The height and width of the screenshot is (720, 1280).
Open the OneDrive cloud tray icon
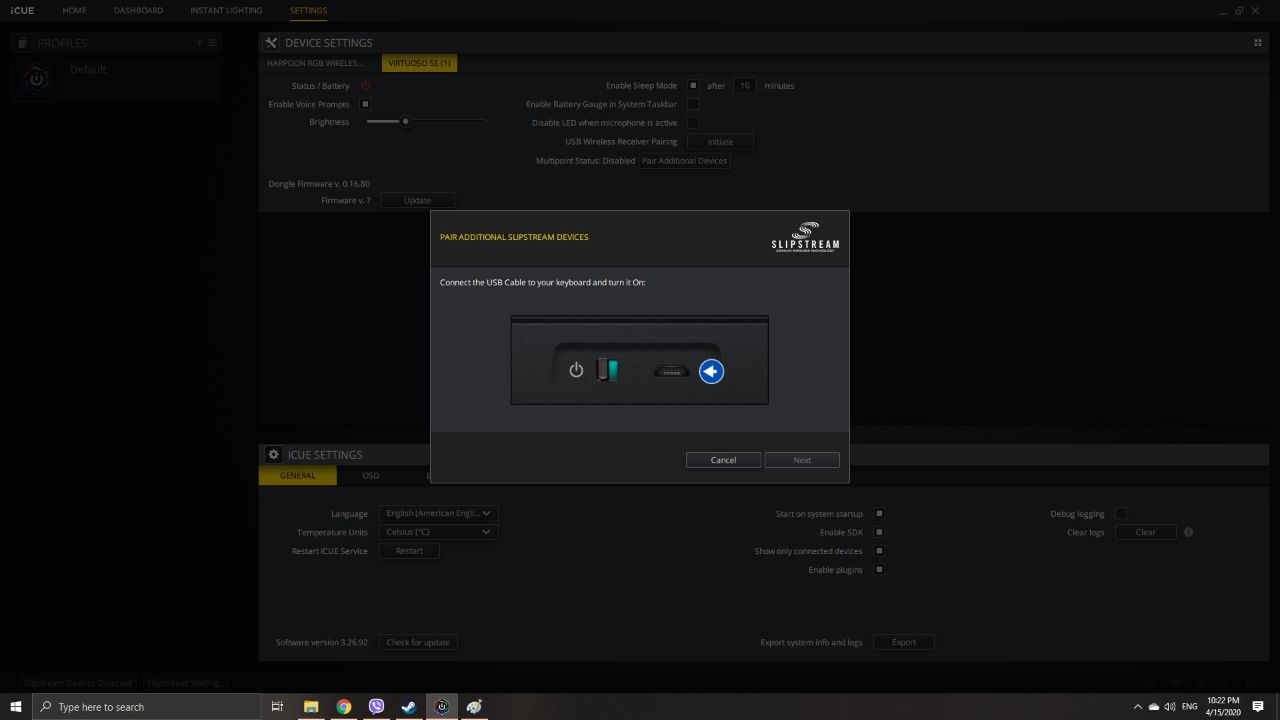click(x=1153, y=707)
